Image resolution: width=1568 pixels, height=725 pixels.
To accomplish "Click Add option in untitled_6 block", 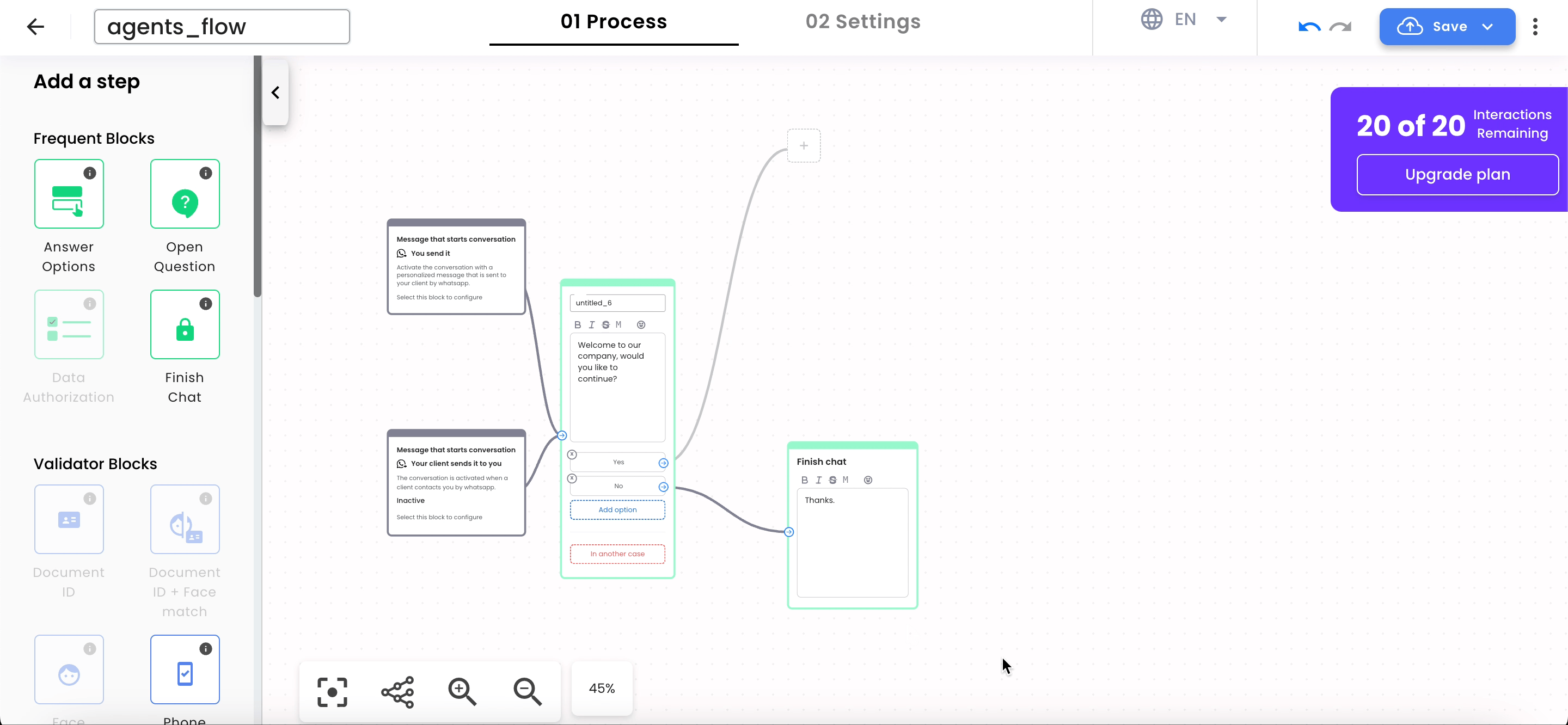I will click(x=617, y=509).
